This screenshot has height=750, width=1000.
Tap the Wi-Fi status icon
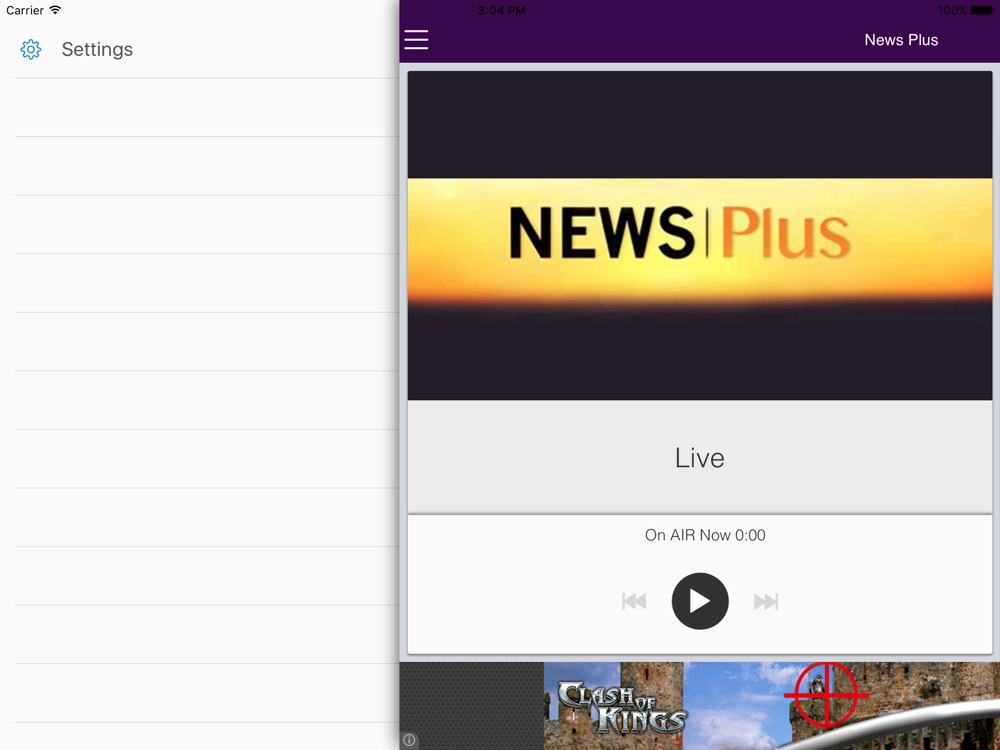coord(55,10)
